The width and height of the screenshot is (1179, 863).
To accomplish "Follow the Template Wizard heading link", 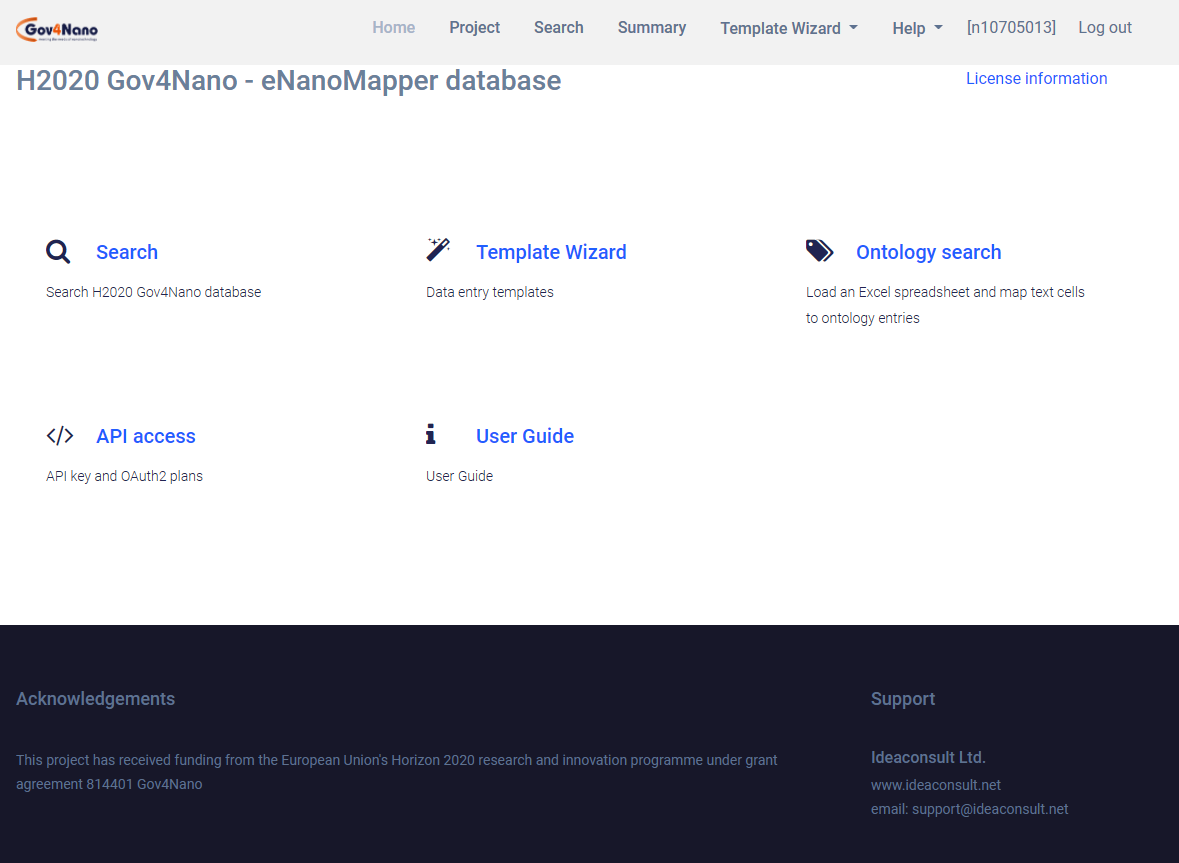I will tap(551, 253).
